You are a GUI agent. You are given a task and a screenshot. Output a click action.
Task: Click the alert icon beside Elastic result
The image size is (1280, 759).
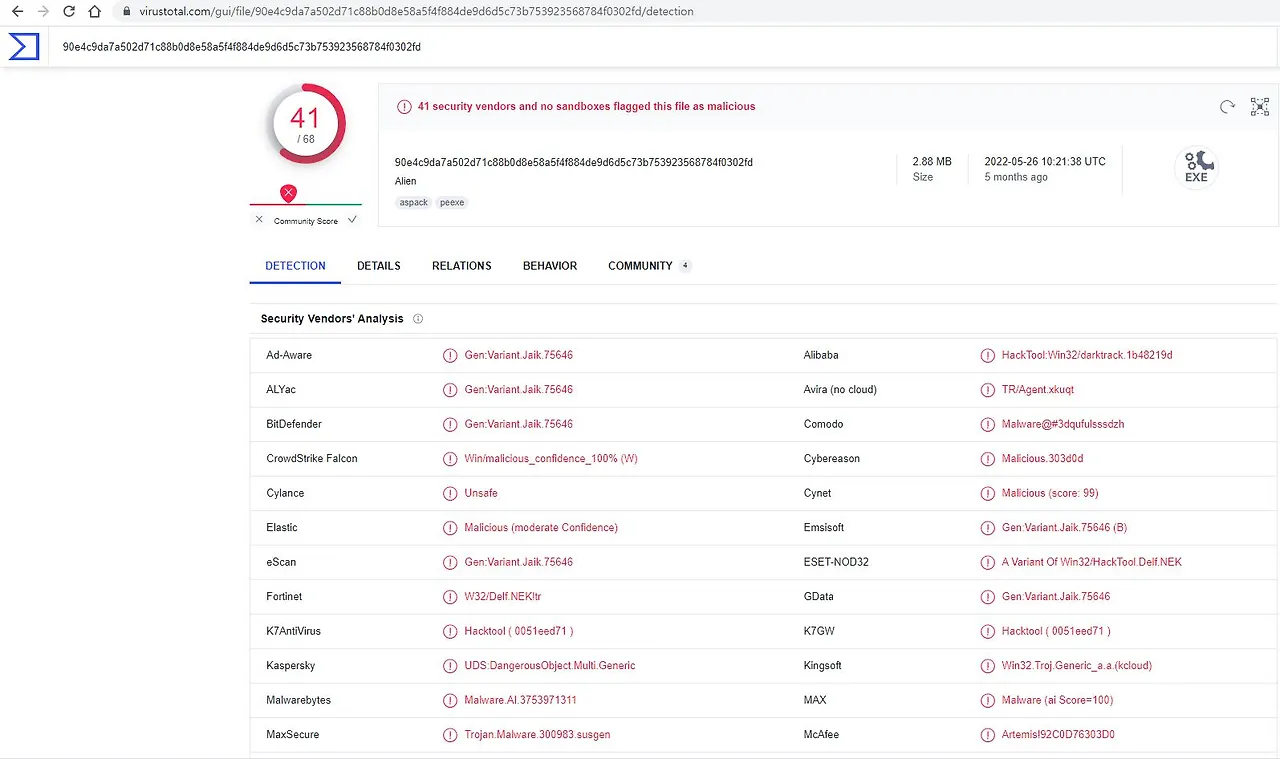pos(450,528)
